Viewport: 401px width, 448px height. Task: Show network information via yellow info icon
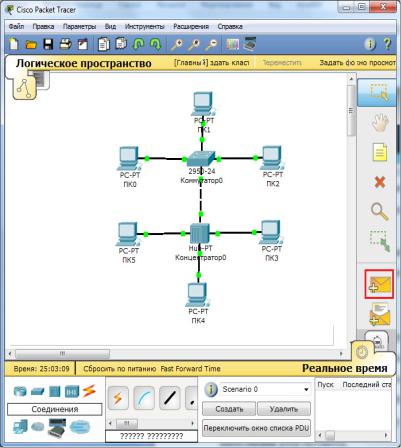370,44
